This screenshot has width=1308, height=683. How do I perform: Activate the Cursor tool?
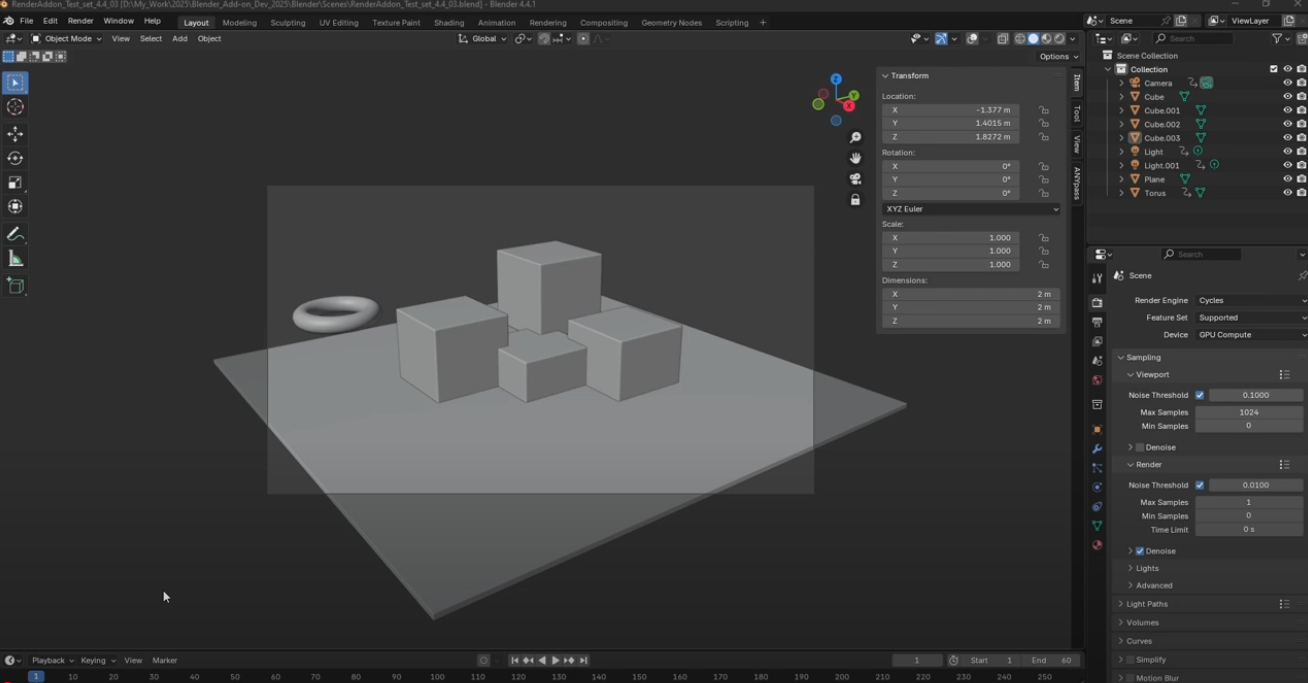pyautogui.click(x=15, y=107)
